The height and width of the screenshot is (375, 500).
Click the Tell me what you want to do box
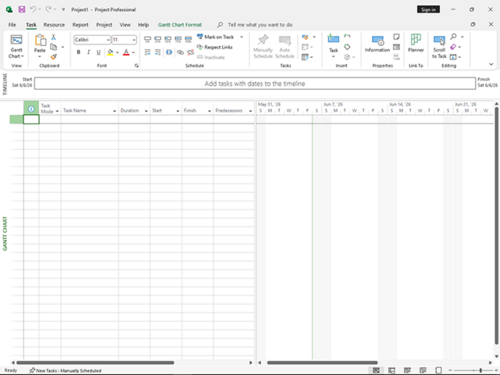pos(260,25)
